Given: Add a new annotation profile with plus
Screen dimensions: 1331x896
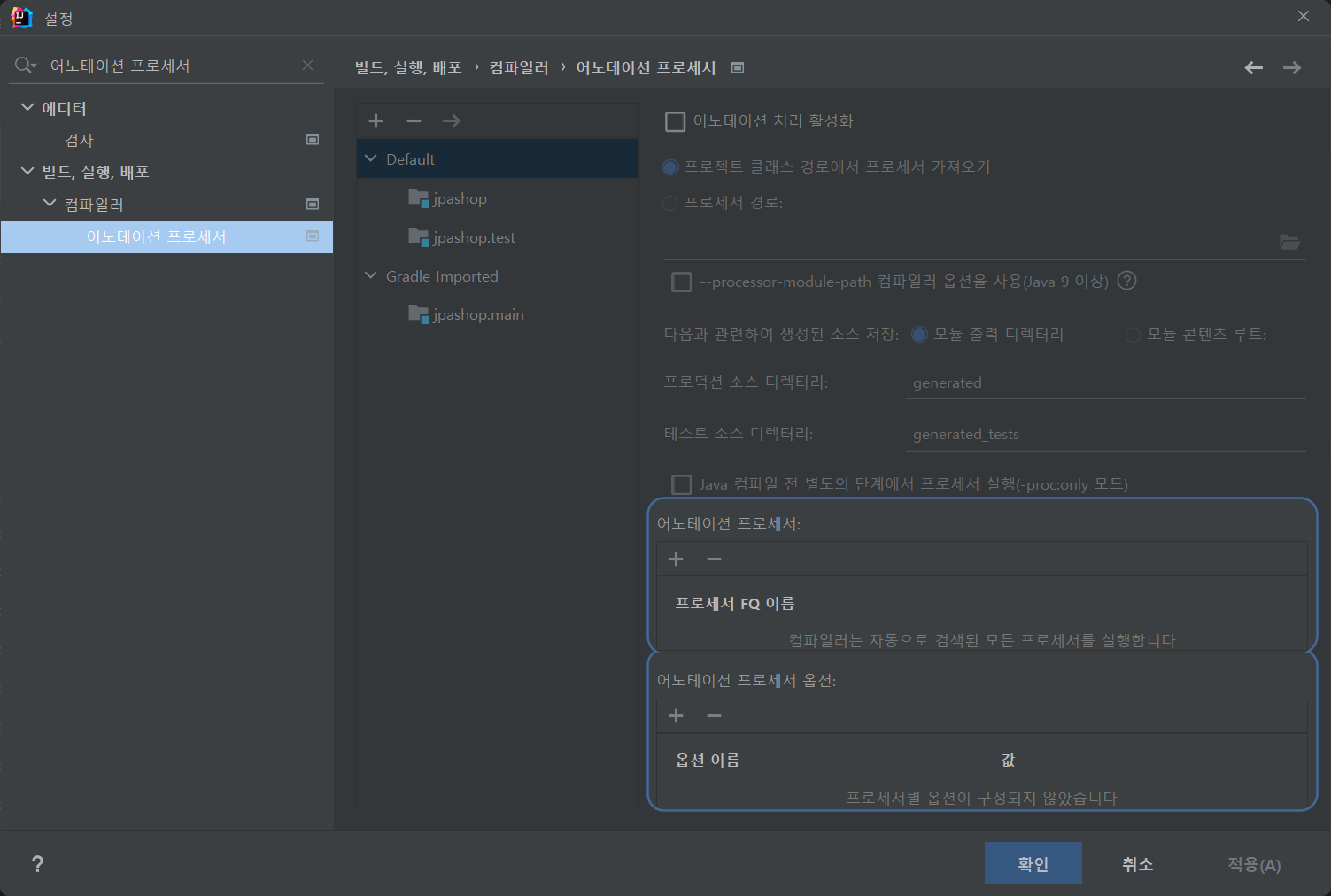Looking at the screenshot, I should [375, 120].
